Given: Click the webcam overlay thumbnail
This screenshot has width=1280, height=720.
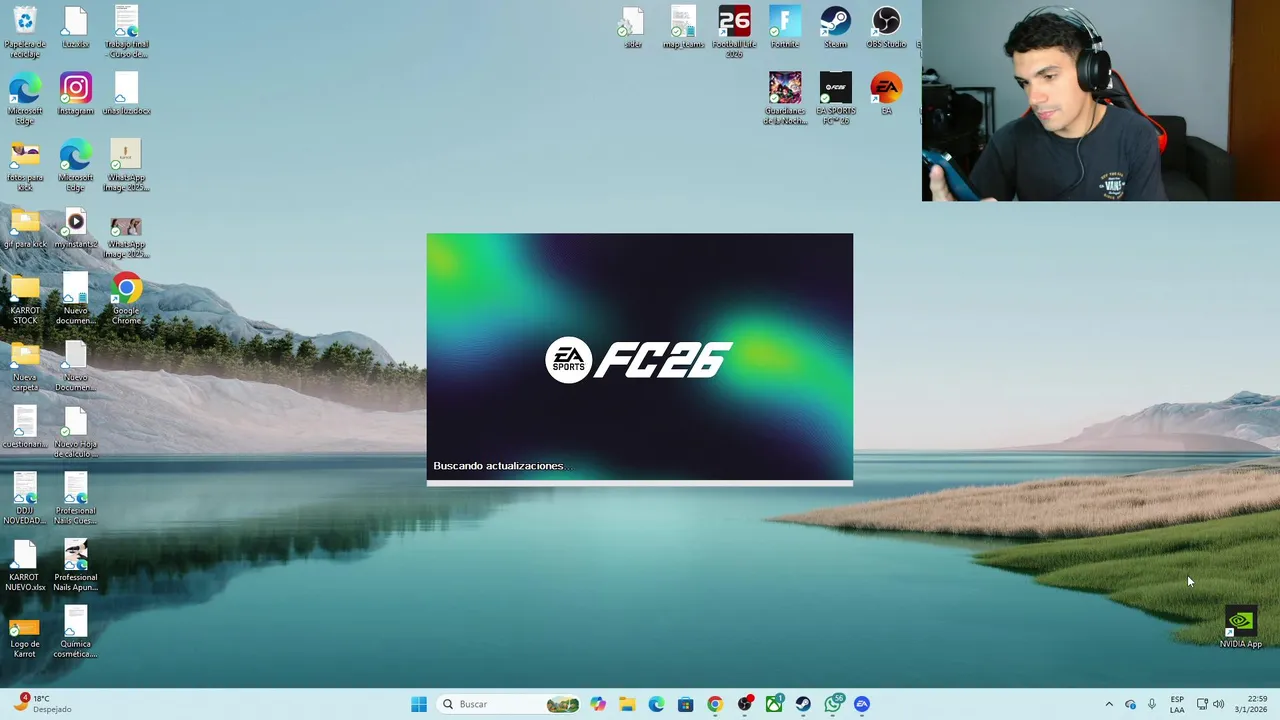Looking at the screenshot, I should (1101, 100).
